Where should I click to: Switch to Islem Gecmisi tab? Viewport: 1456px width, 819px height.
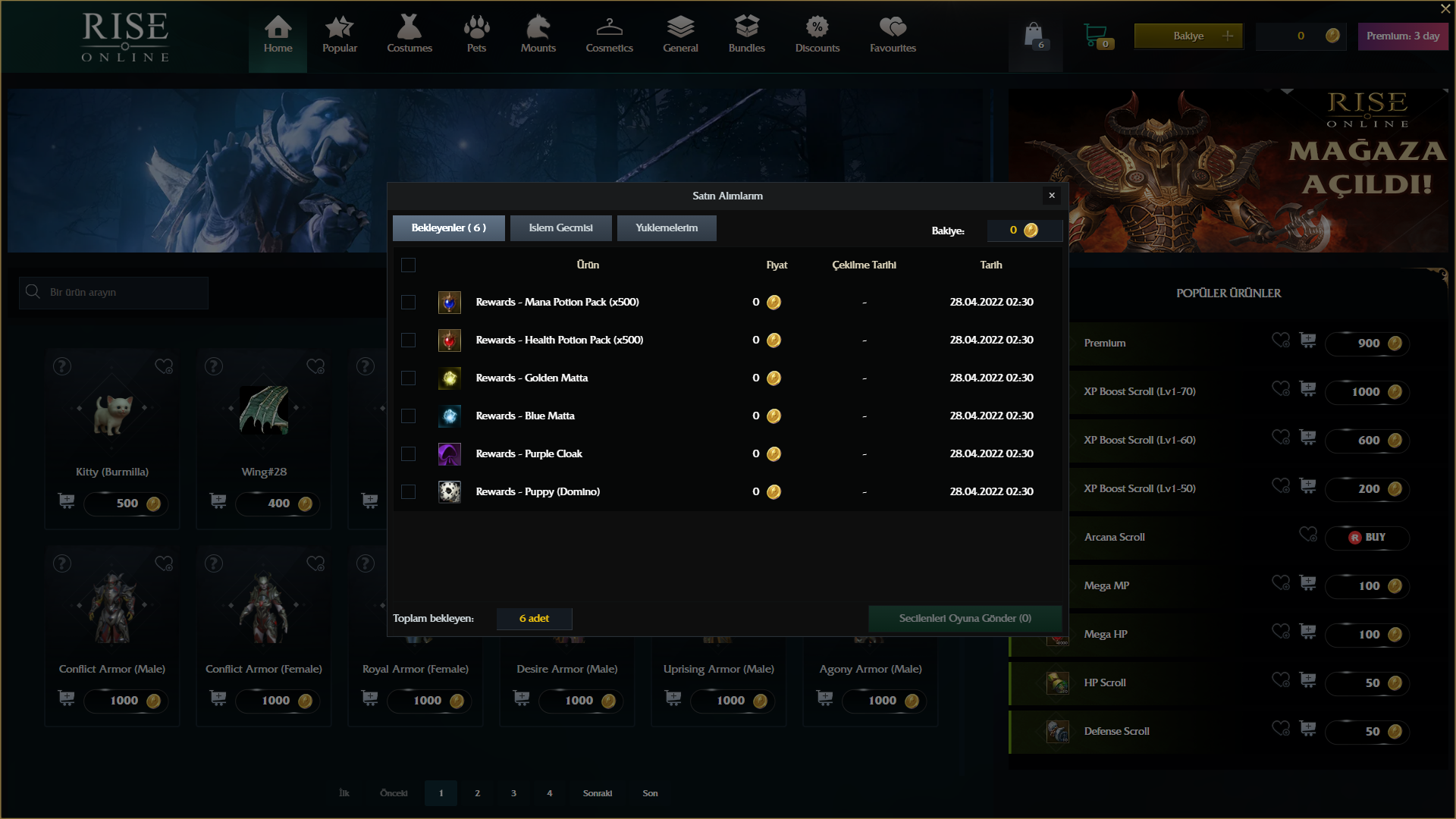pos(560,227)
